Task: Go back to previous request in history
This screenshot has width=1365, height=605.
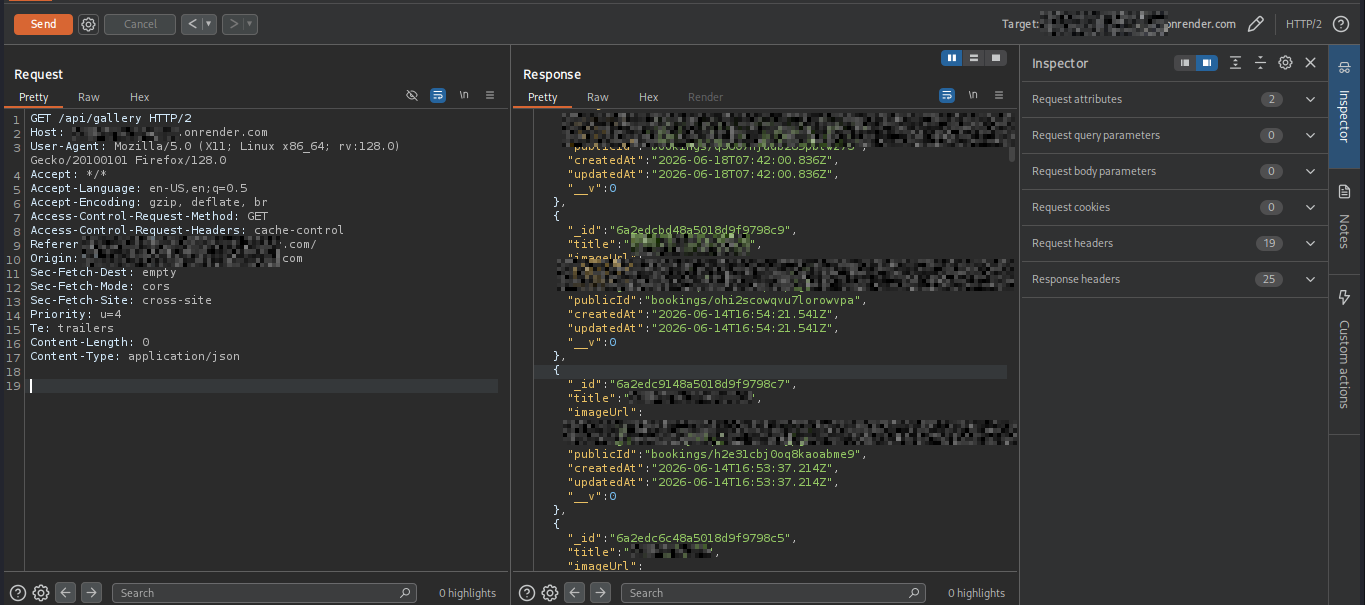Action: point(193,24)
